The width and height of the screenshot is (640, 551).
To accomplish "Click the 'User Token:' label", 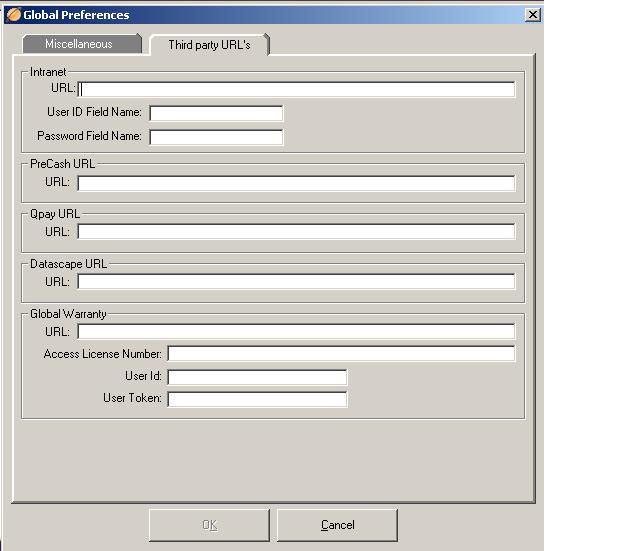I will tap(132, 398).
